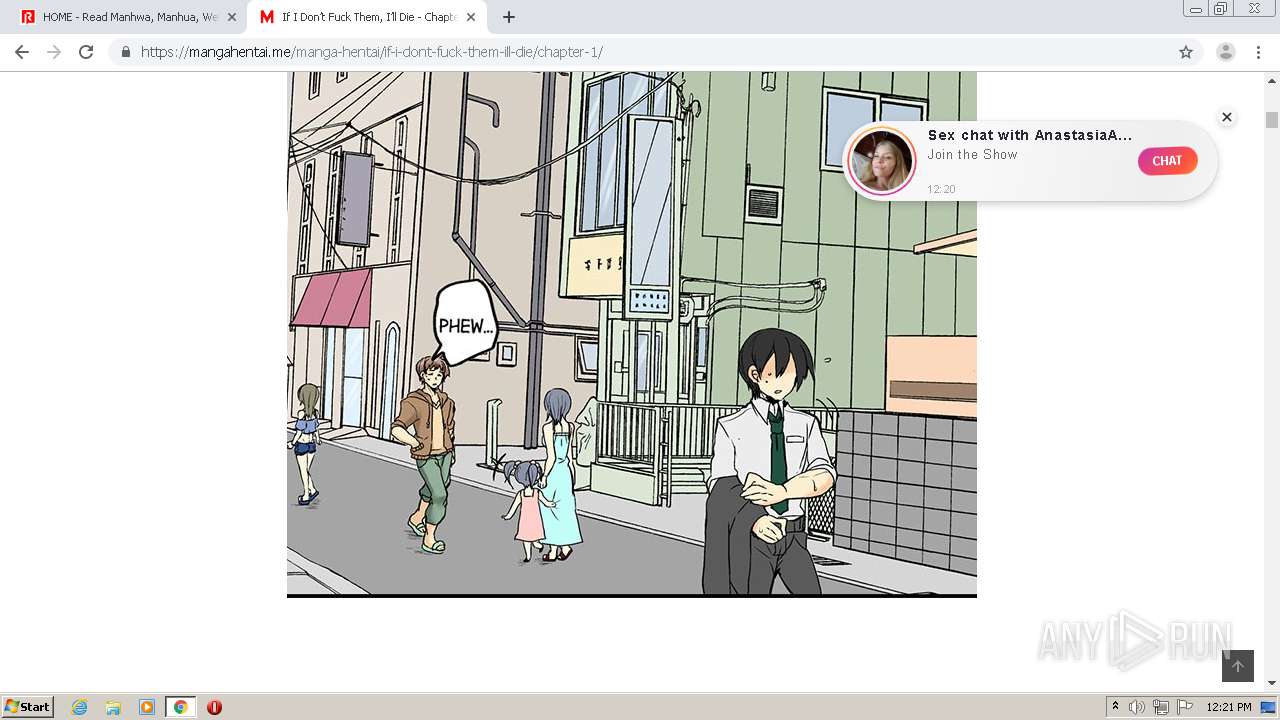The width and height of the screenshot is (1280, 720).
Task: Click the Join the Show text
Action: (x=972, y=155)
